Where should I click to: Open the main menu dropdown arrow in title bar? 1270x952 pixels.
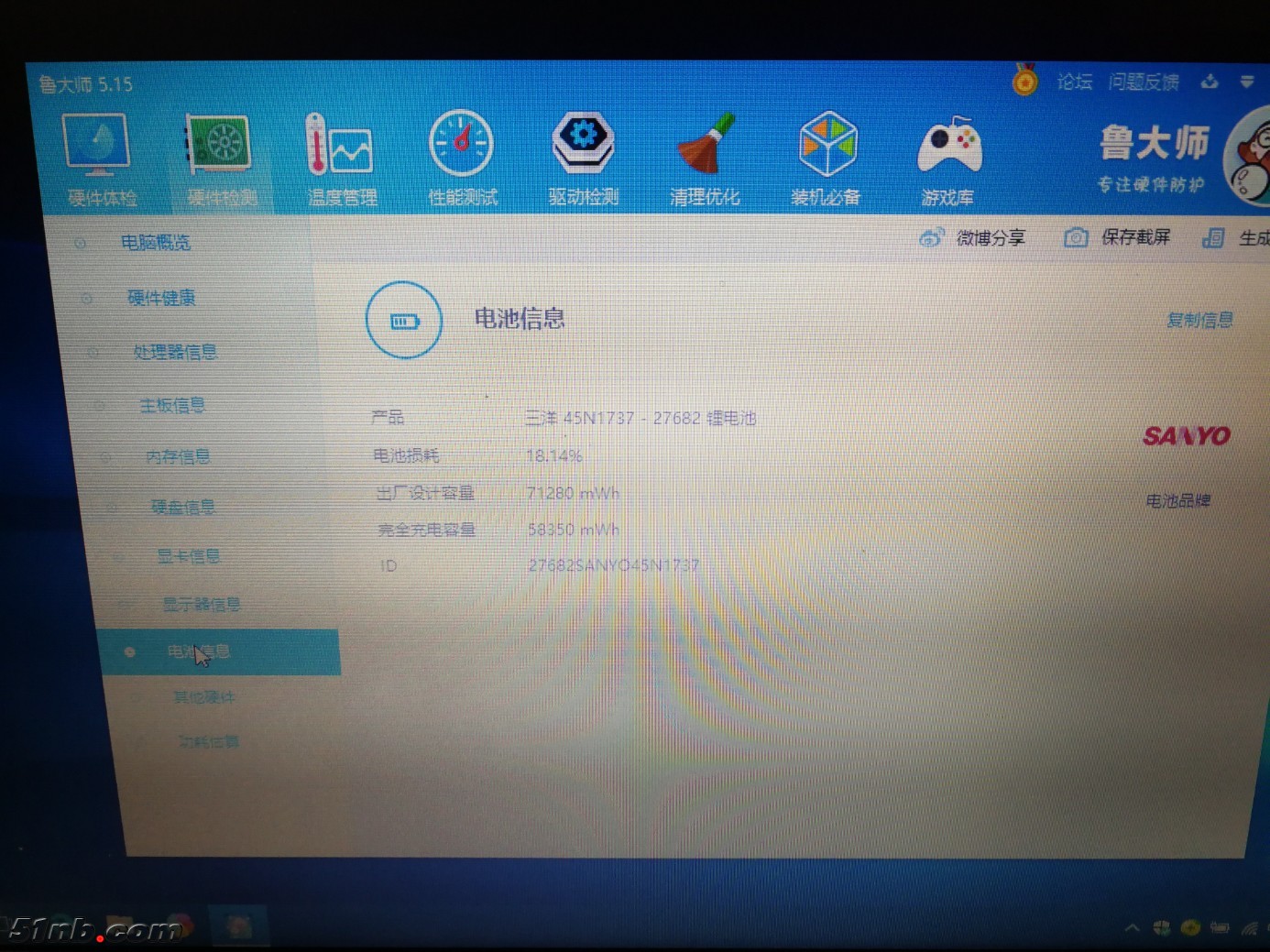[x=1247, y=82]
